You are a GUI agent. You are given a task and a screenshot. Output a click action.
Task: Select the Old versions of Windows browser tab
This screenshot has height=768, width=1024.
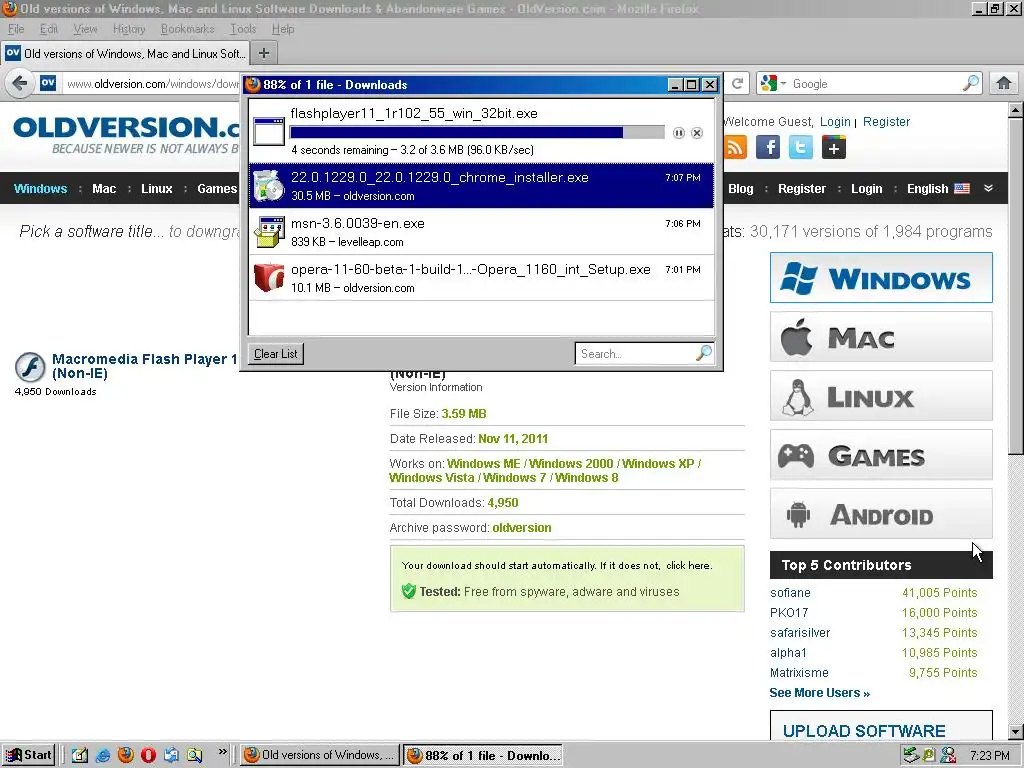(x=125, y=54)
